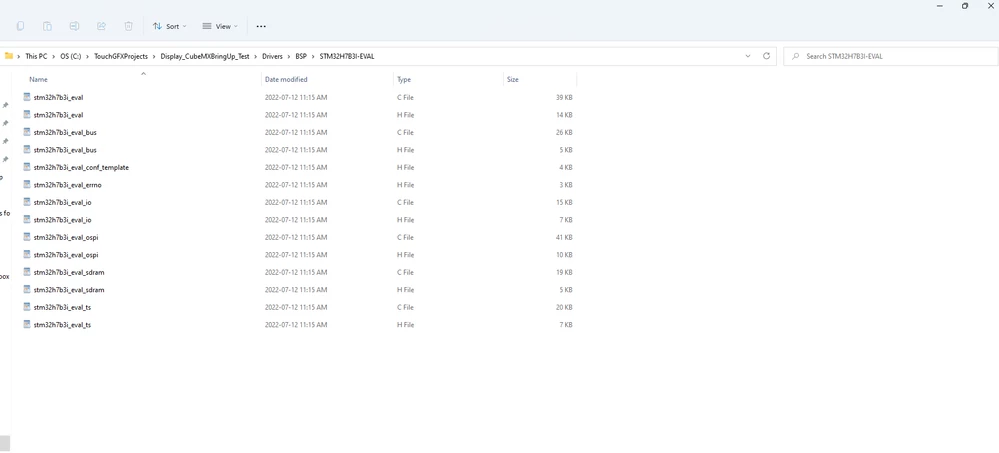This screenshot has height=453, width=999.
Task: Go to TouchGFXProjects in breadcrumb
Action: pyautogui.click(x=121, y=56)
